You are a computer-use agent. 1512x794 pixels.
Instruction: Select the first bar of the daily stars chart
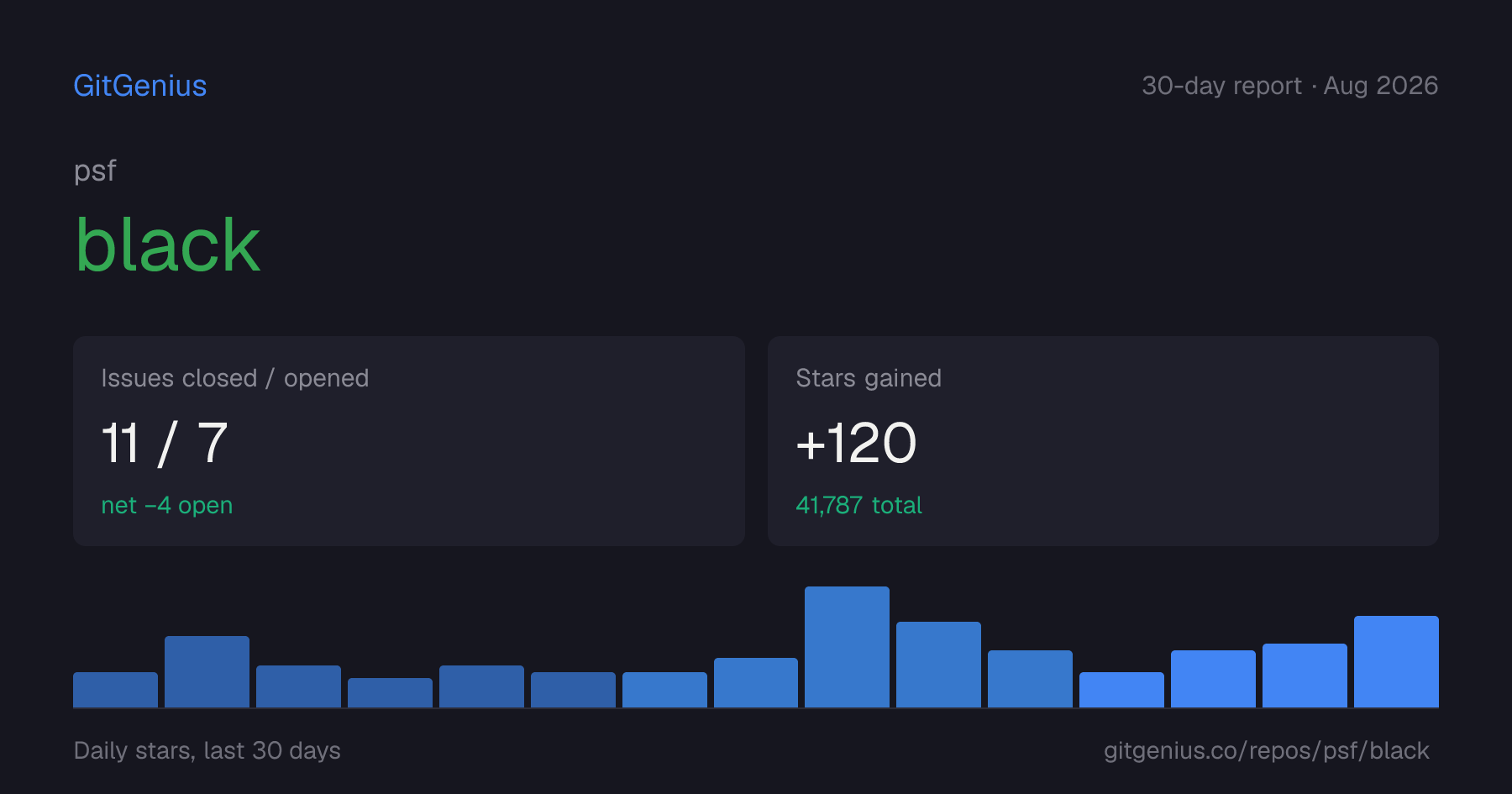[115, 690]
